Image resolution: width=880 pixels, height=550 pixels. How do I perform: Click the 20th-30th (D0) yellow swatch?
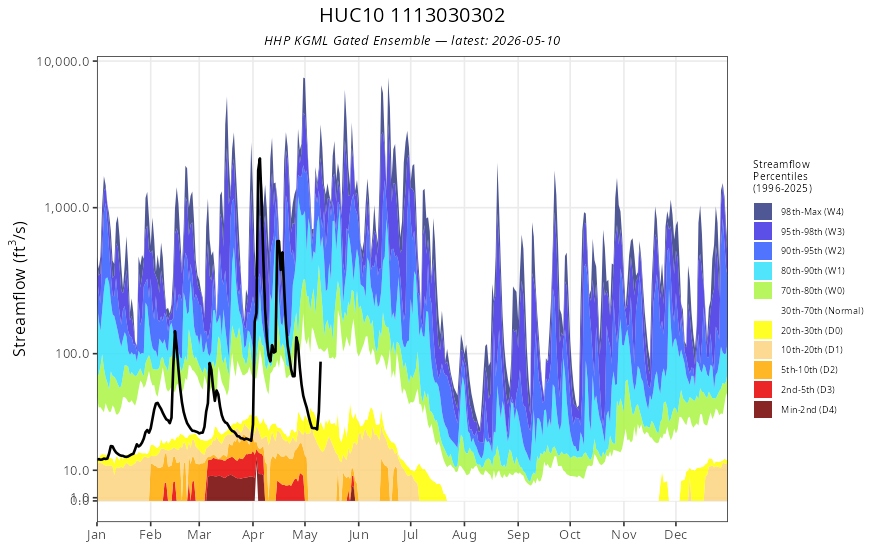click(763, 330)
